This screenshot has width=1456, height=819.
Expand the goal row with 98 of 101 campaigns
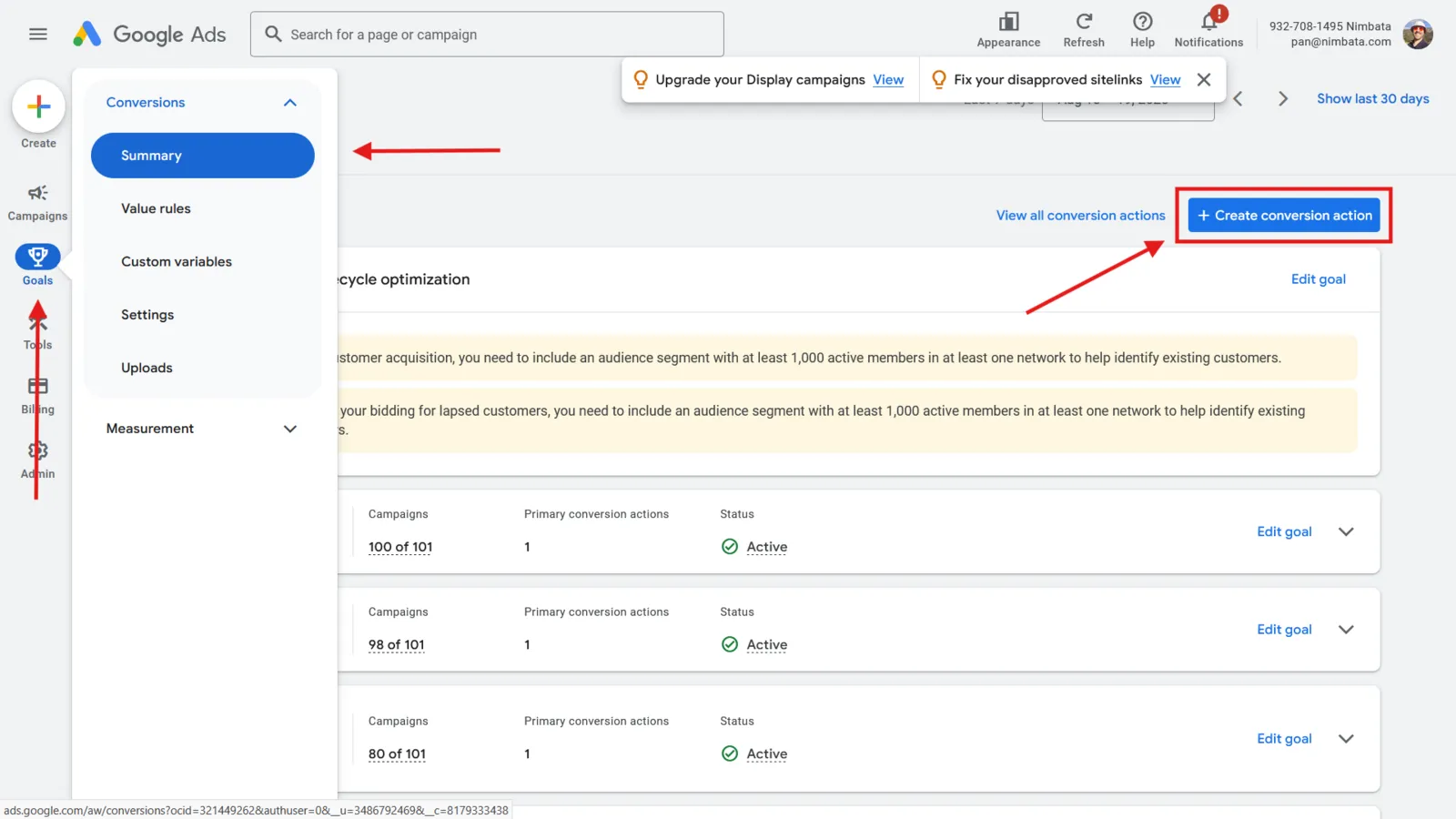1346,630
